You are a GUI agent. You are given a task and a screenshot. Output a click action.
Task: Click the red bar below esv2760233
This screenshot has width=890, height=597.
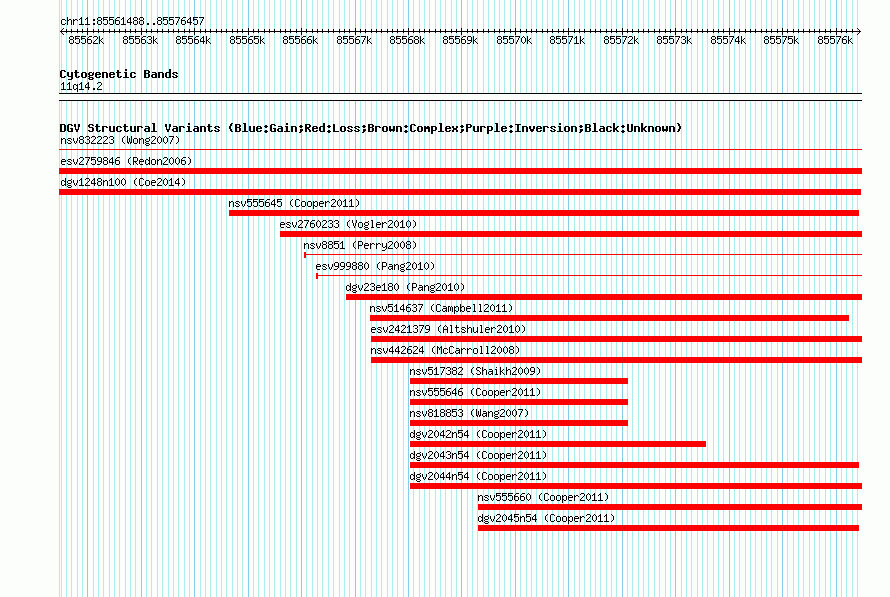coord(571,234)
